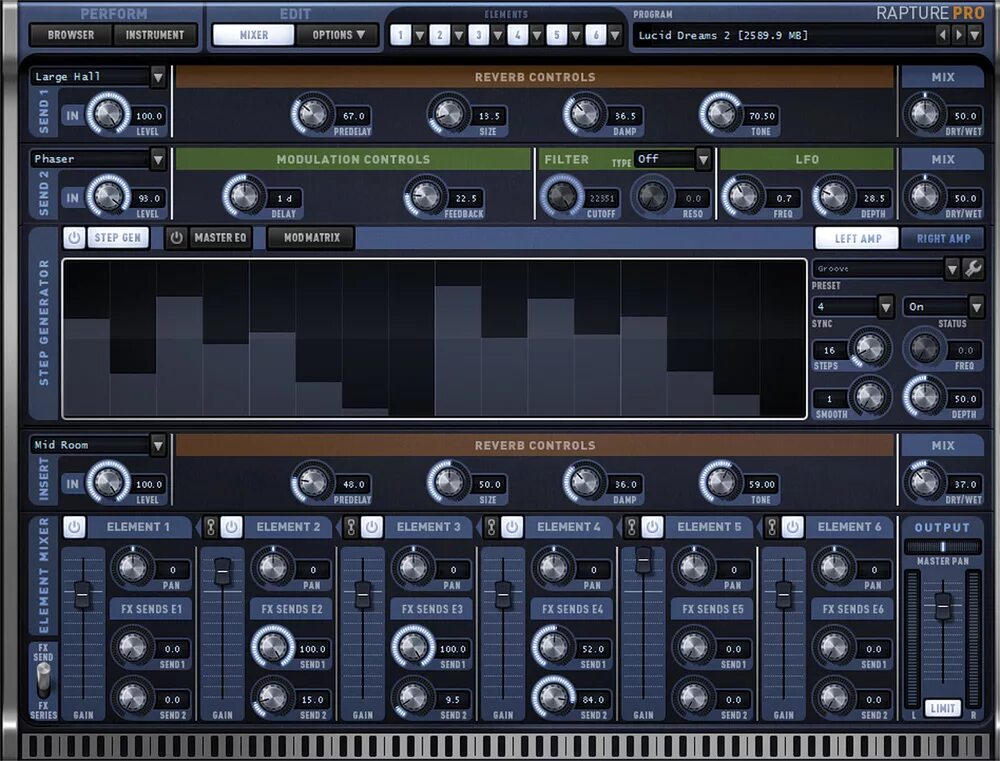Go to previous program arrow
This screenshot has height=761, width=1000.
click(943, 35)
